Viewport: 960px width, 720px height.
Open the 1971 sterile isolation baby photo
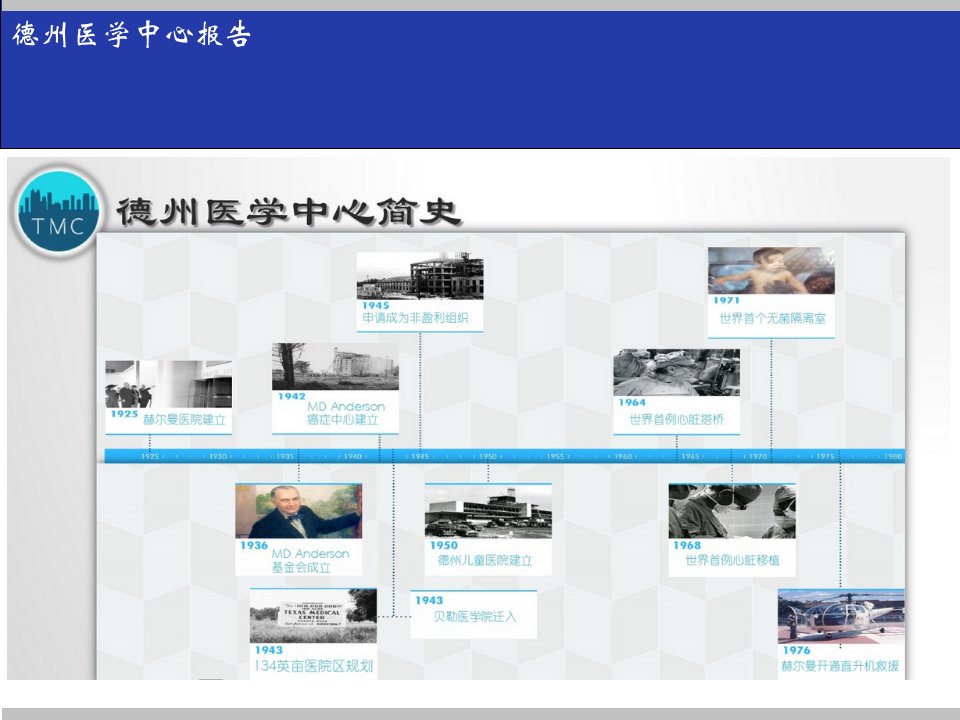tap(771, 271)
